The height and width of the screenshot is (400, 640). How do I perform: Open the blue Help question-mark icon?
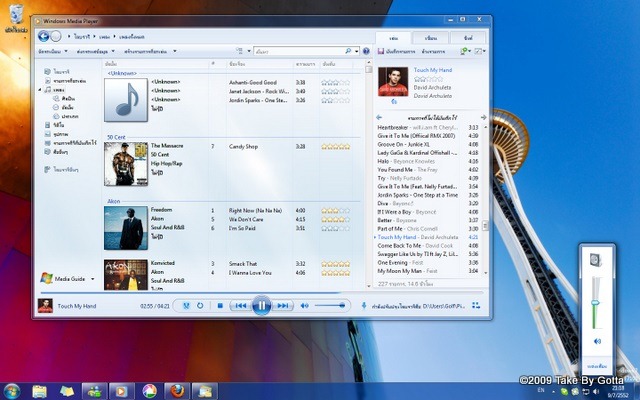[x=366, y=51]
